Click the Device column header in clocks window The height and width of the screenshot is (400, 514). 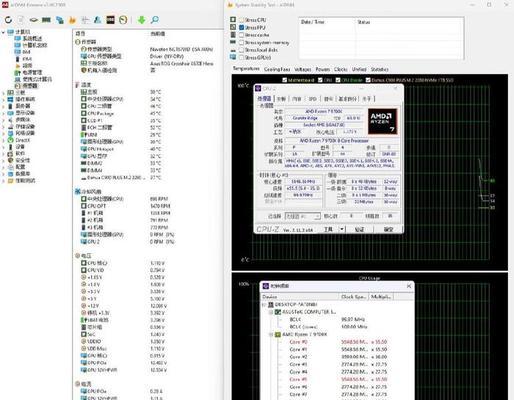click(x=300, y=297)
